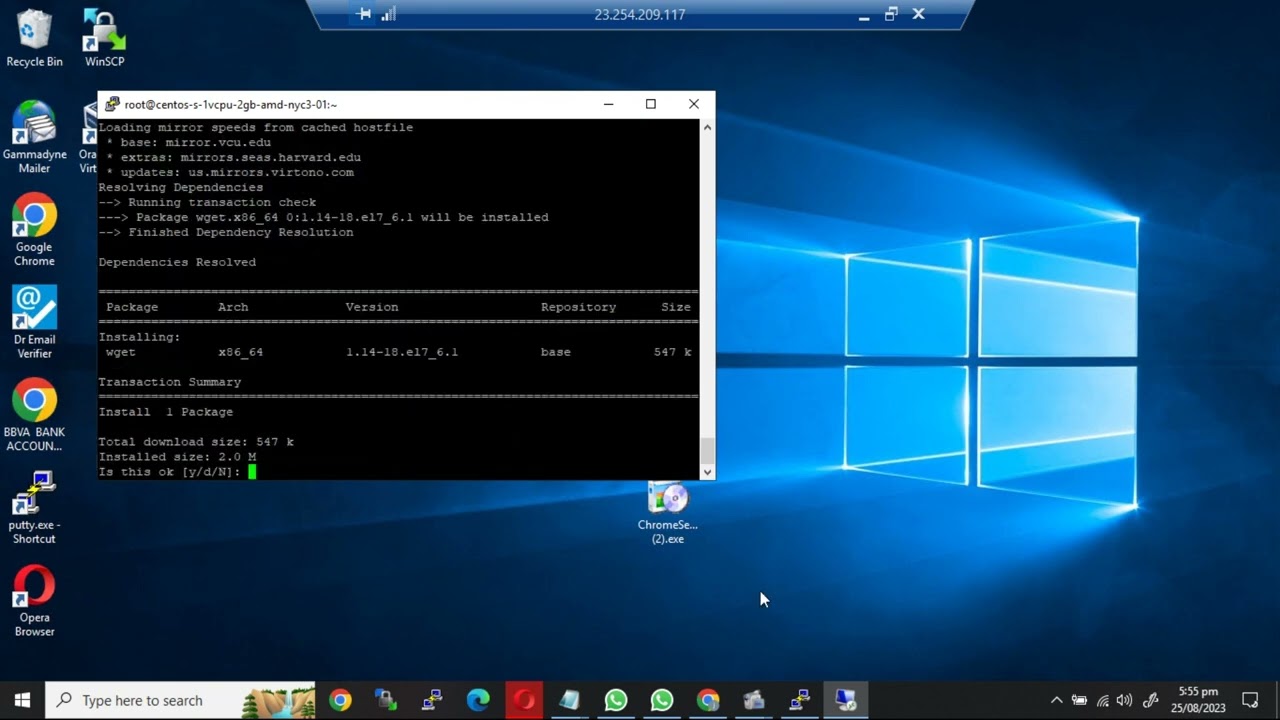The image size is (1280, 720).
Task: Click the connection signal icon on remote bar
Action: pos(389,14)
